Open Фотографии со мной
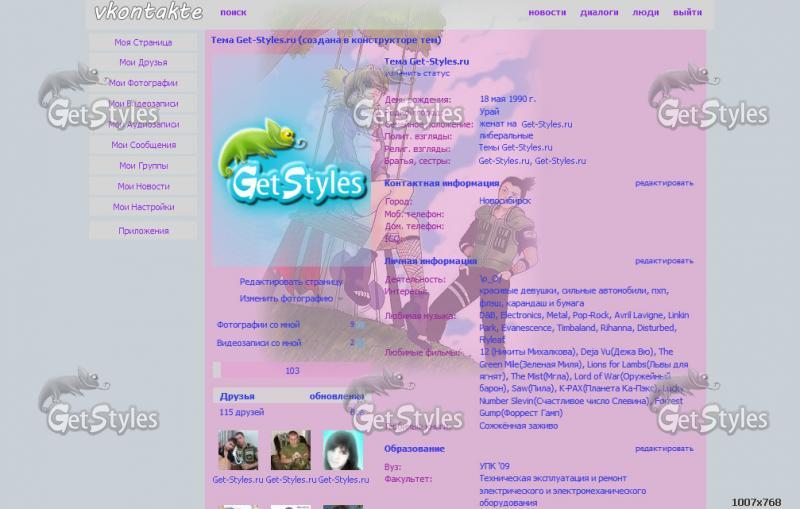Image resolution: width=800 pixels, height=509 pixels. click(258, 325)
